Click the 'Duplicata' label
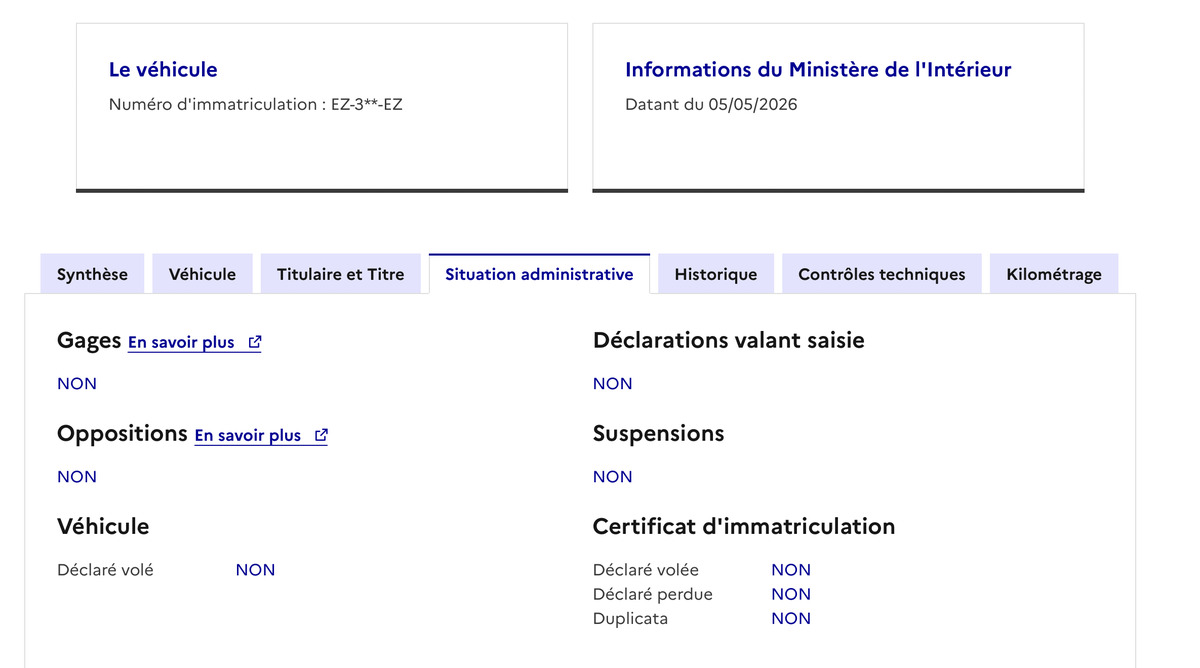The width and height of the screenshot is (1200, 668). (x=630, y=618)
